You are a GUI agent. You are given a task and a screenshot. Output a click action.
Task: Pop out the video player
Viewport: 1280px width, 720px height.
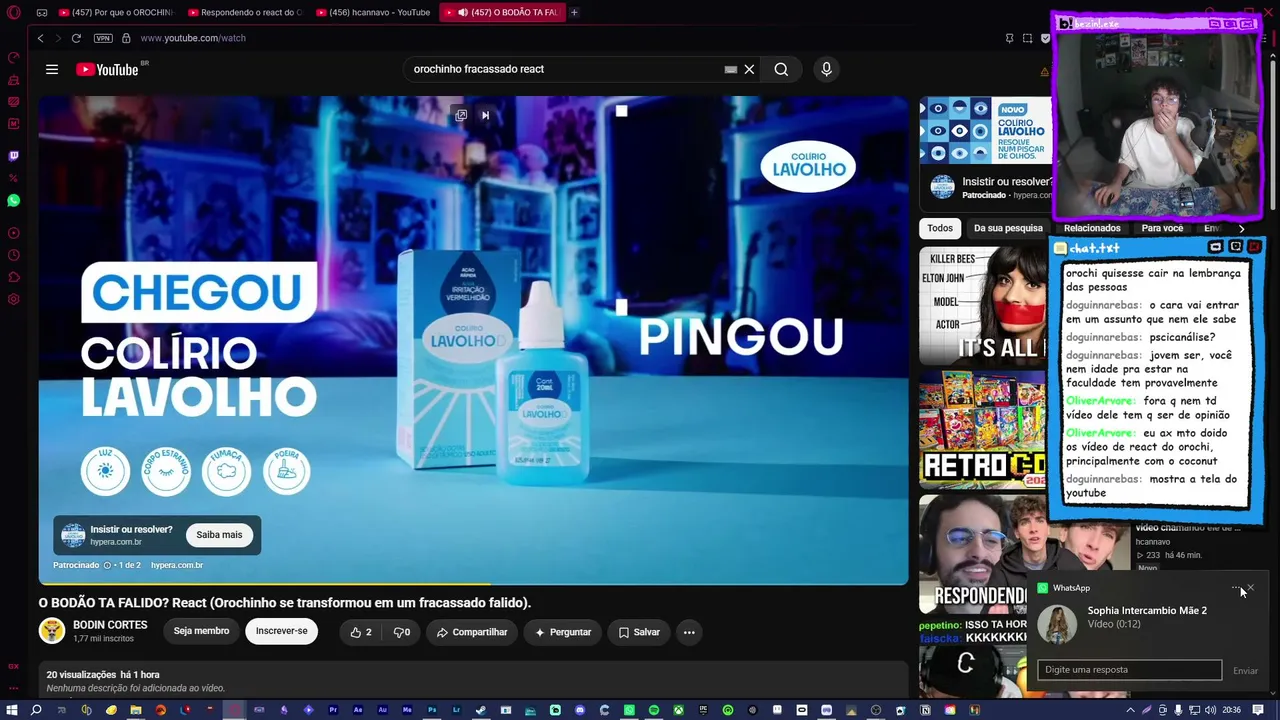click(461, 115)
